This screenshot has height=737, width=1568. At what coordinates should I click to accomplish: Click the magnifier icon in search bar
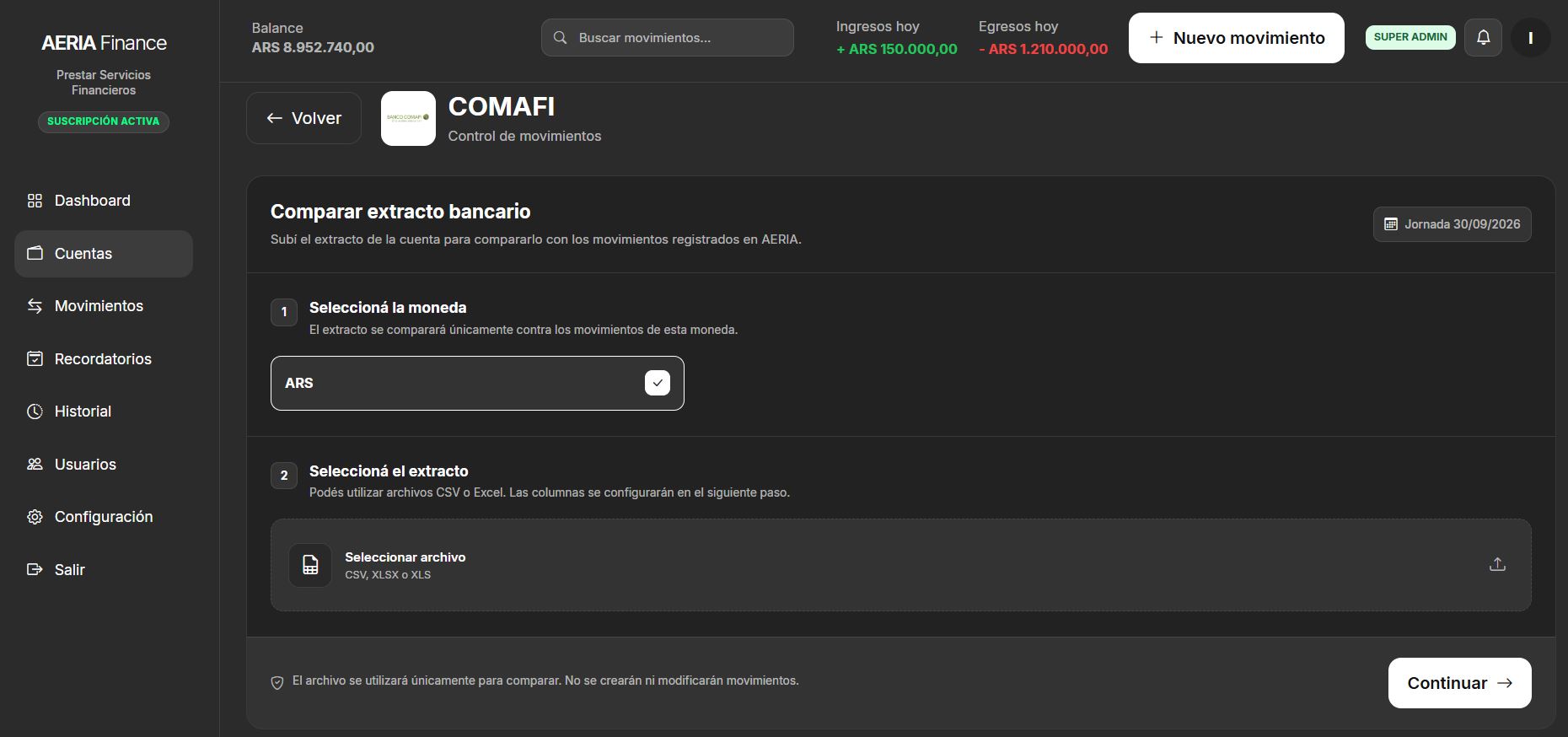[560, 38]
